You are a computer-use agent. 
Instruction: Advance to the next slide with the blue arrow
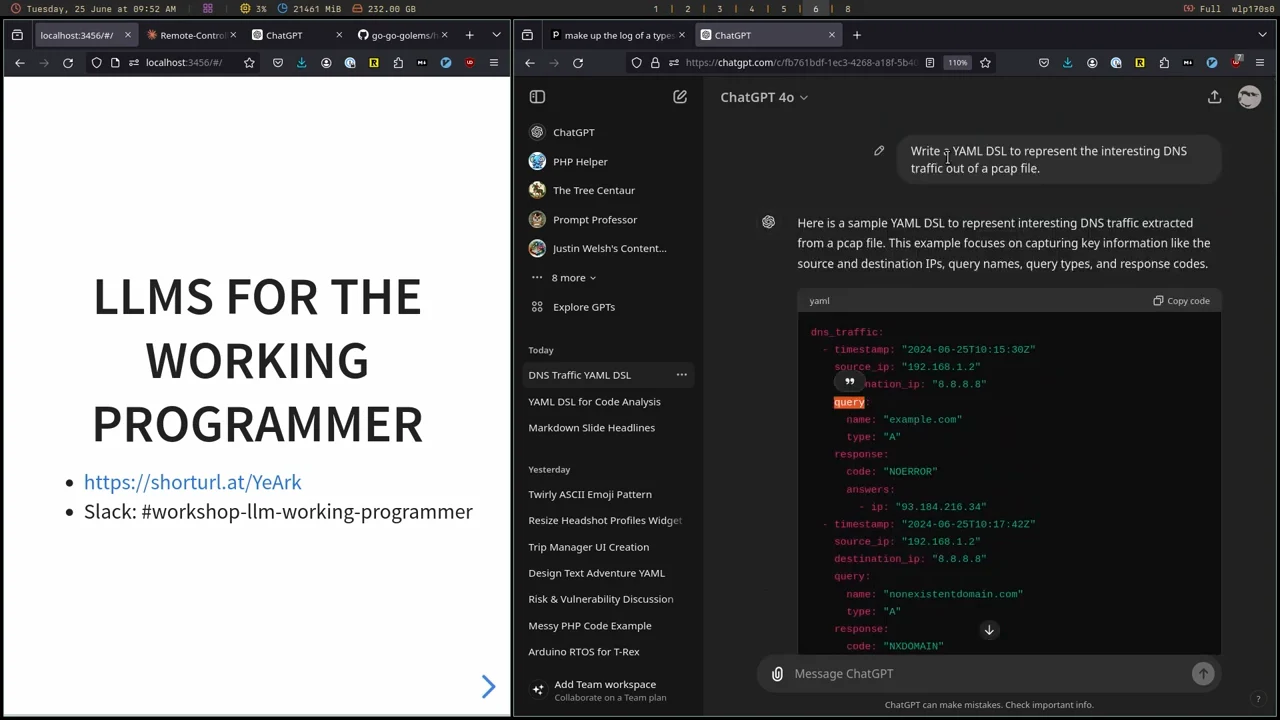[488, 686]
